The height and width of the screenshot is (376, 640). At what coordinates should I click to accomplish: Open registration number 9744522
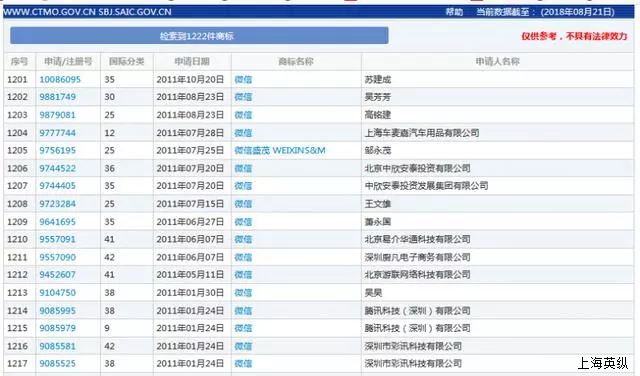(x=58, y=169)
